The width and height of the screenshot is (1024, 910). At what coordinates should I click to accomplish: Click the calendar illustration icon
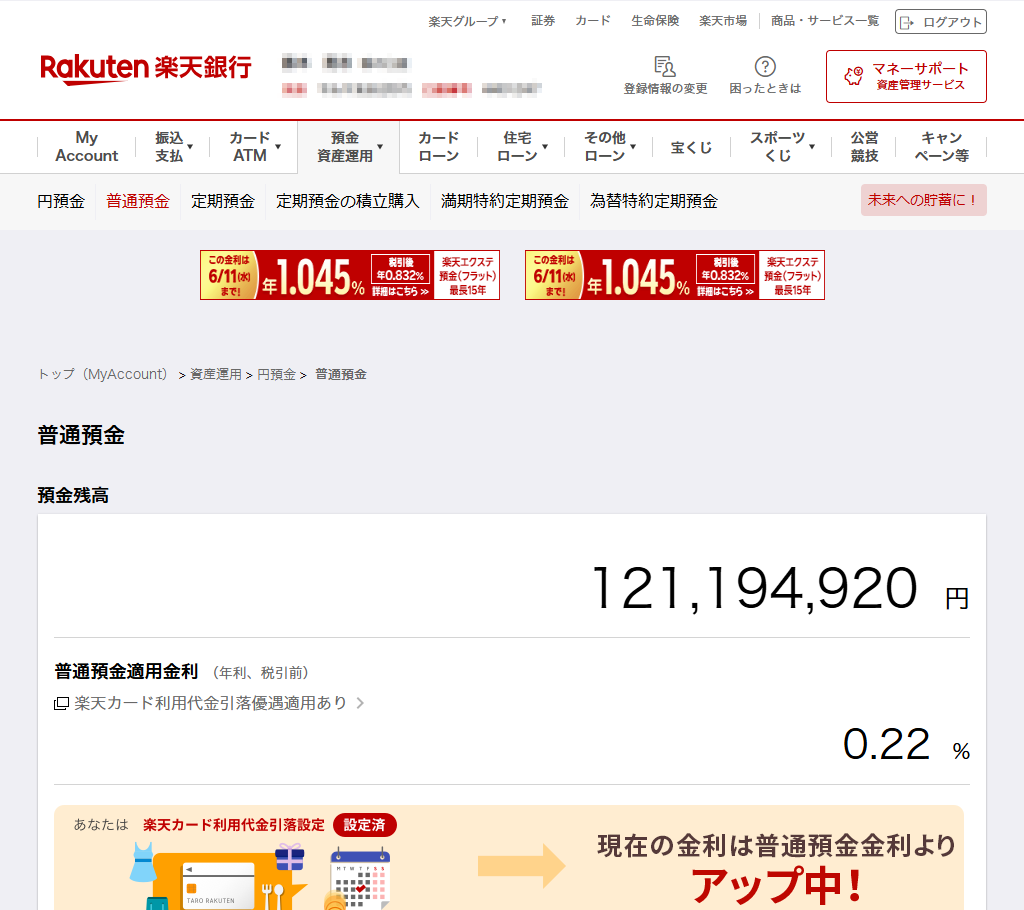(x=360, y=877)
